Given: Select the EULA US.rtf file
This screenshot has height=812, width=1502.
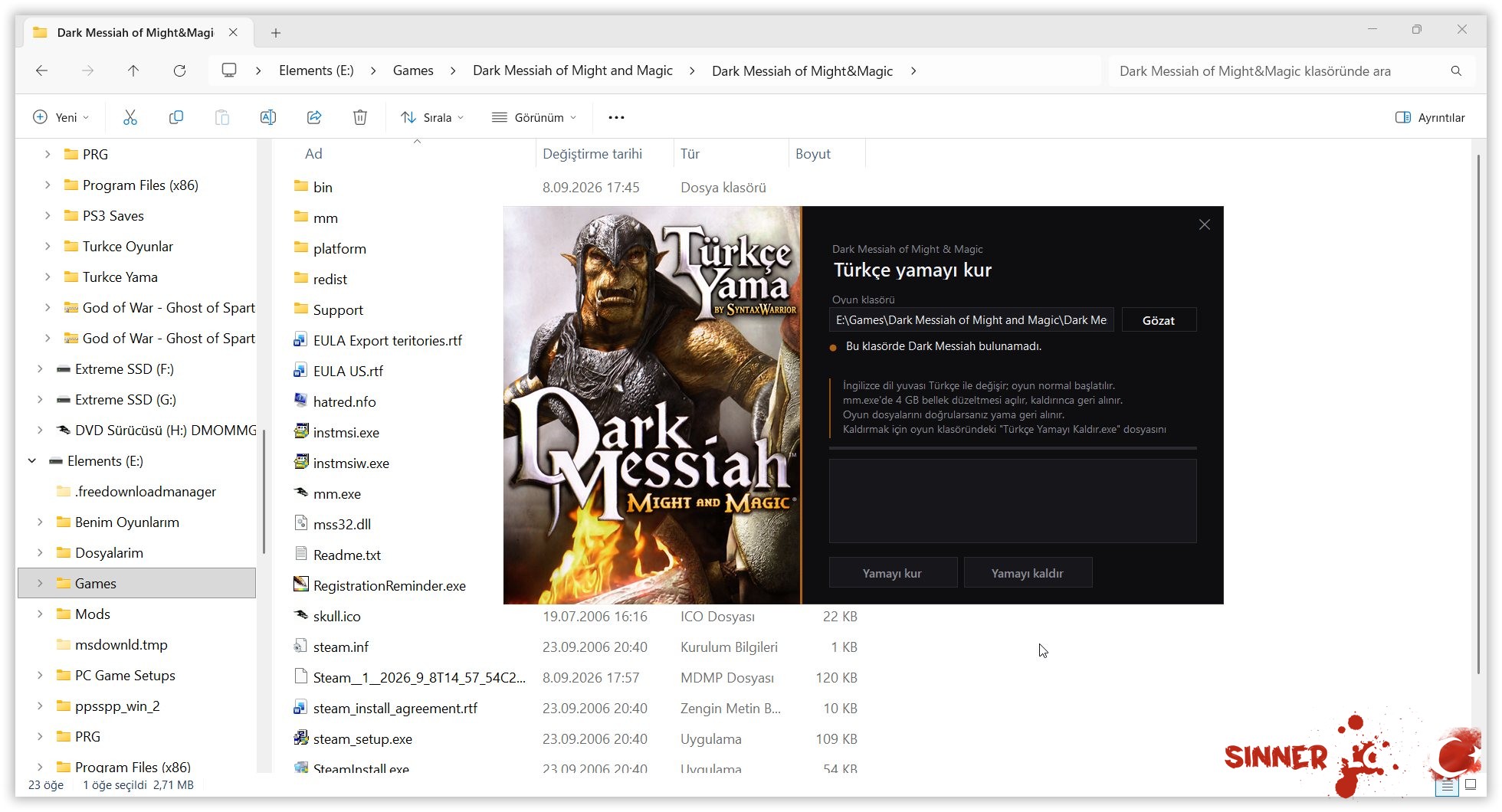Looking at the screenshot, I should 348,372.
